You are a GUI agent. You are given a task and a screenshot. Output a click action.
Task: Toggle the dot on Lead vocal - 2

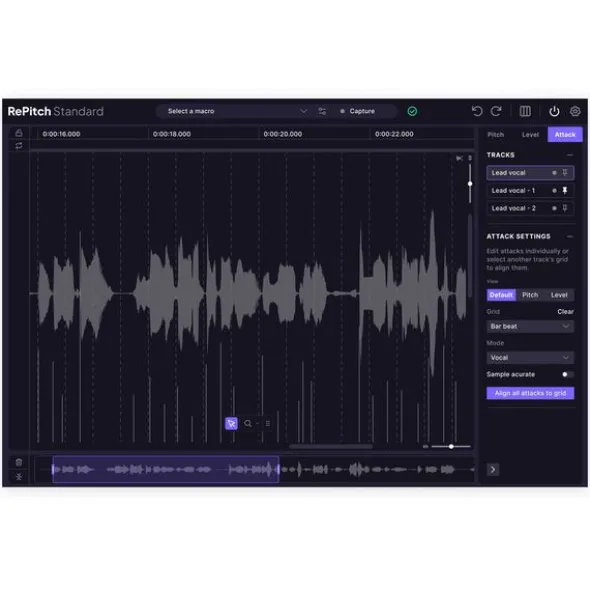click(x=554, y=208)
